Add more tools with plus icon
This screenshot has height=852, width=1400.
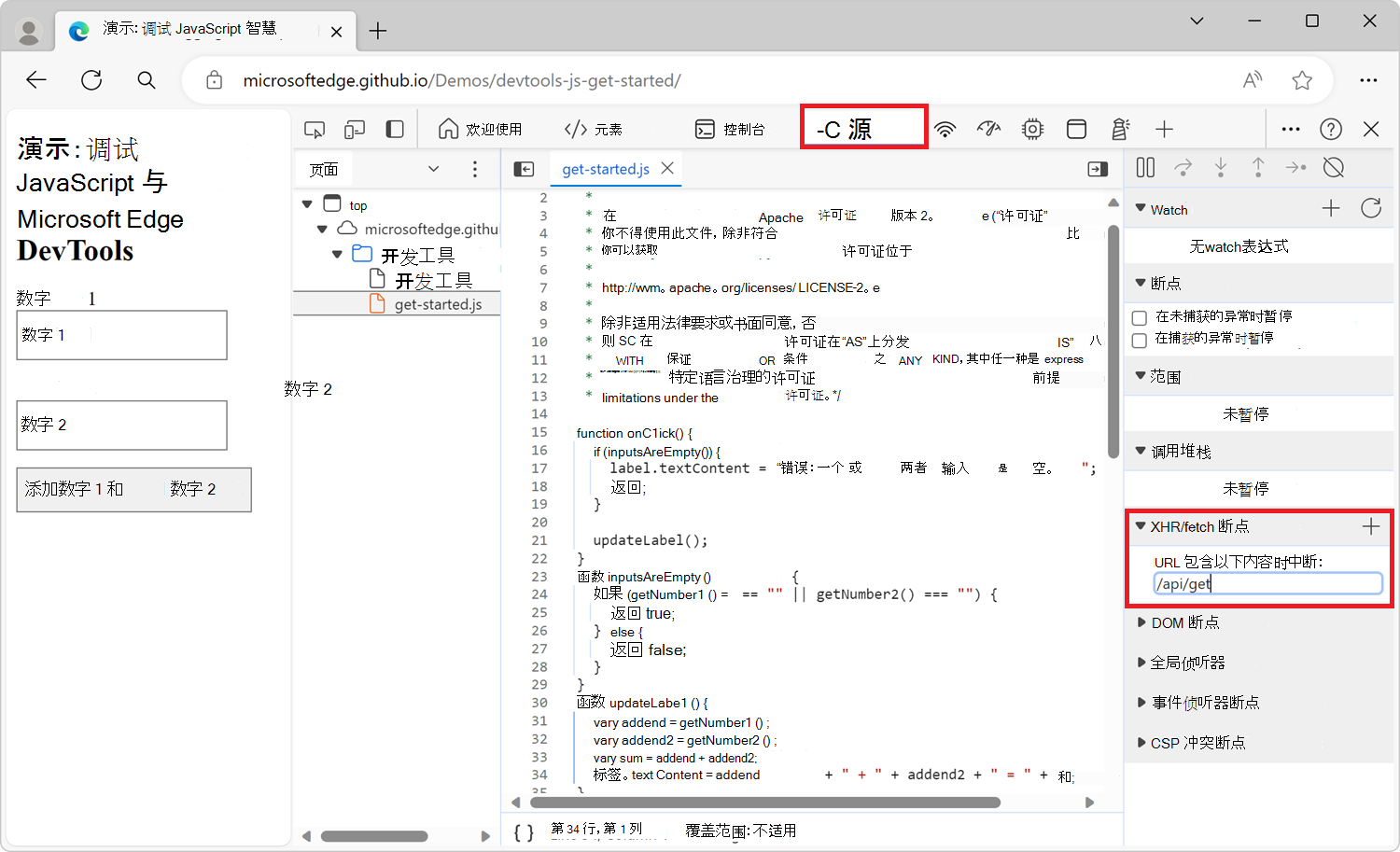pyautogui.click(x=1164, y=129)
